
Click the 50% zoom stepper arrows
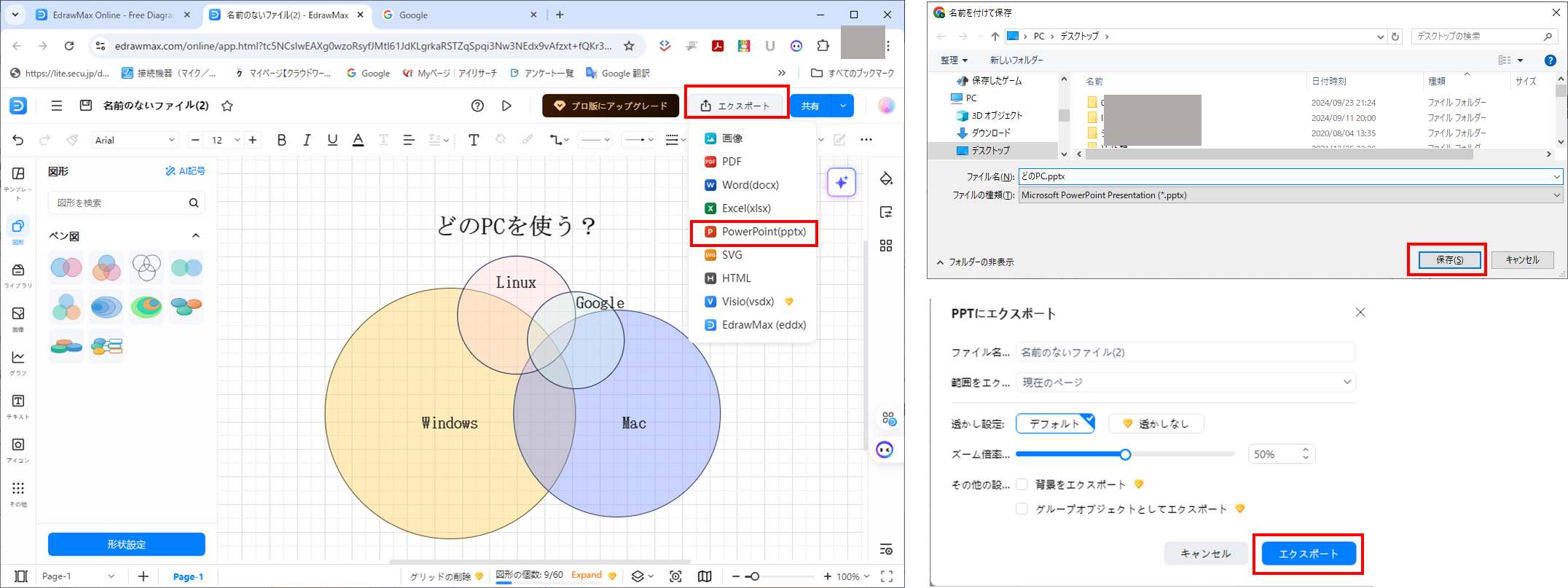[1306, 454]
